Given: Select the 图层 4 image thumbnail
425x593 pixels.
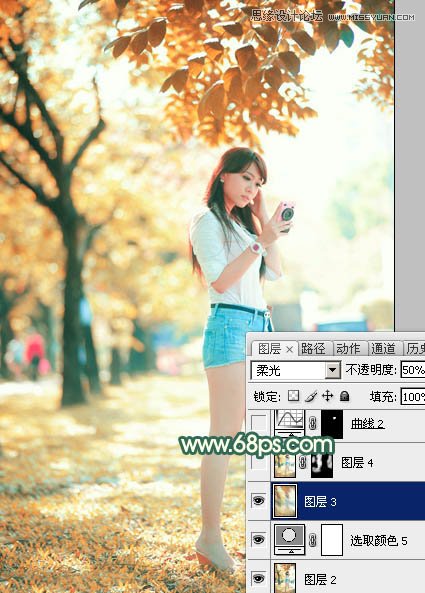Looking at the screenshot, I should click(x=285, y=464).
